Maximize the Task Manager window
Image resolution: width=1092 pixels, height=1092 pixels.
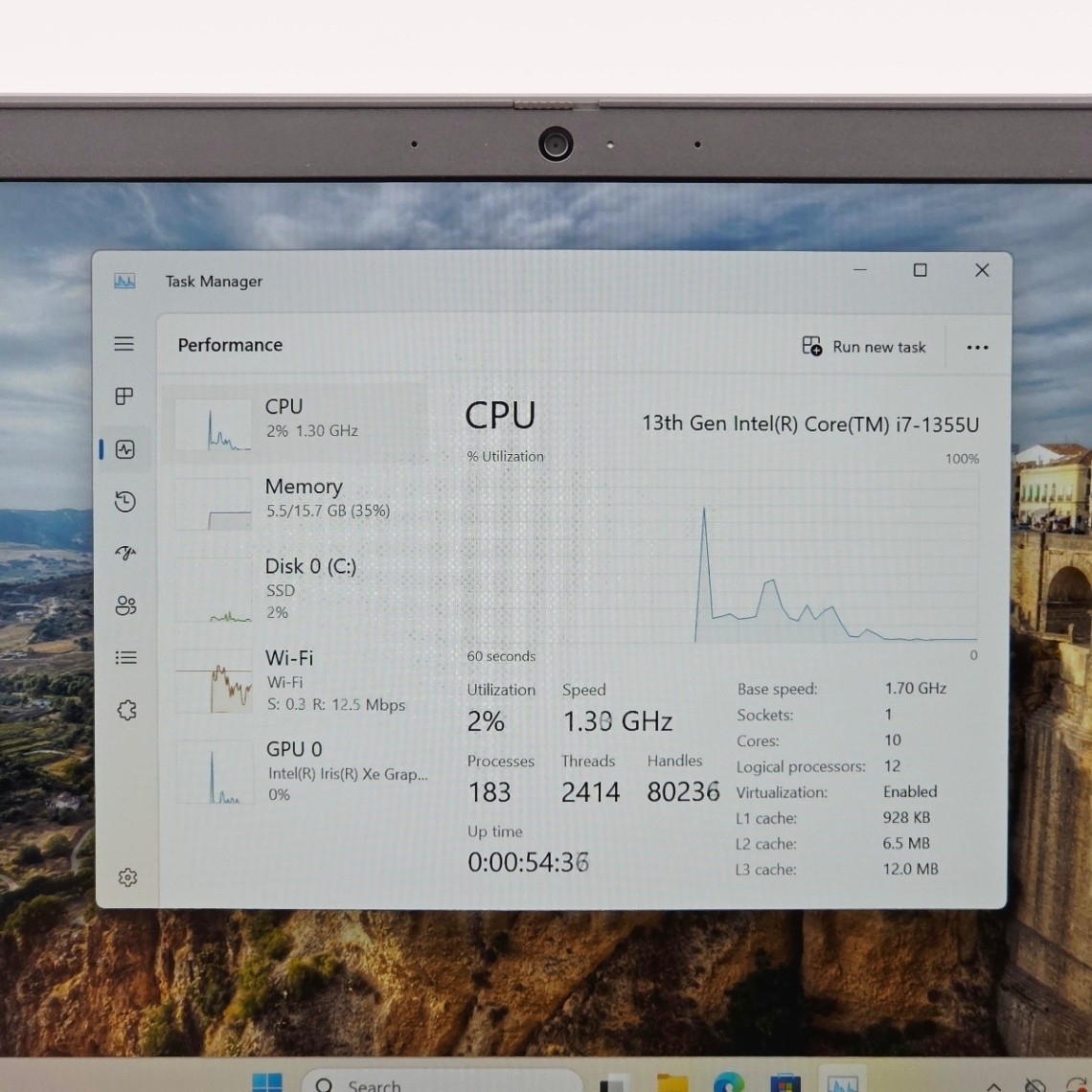(x=920, y=270)
